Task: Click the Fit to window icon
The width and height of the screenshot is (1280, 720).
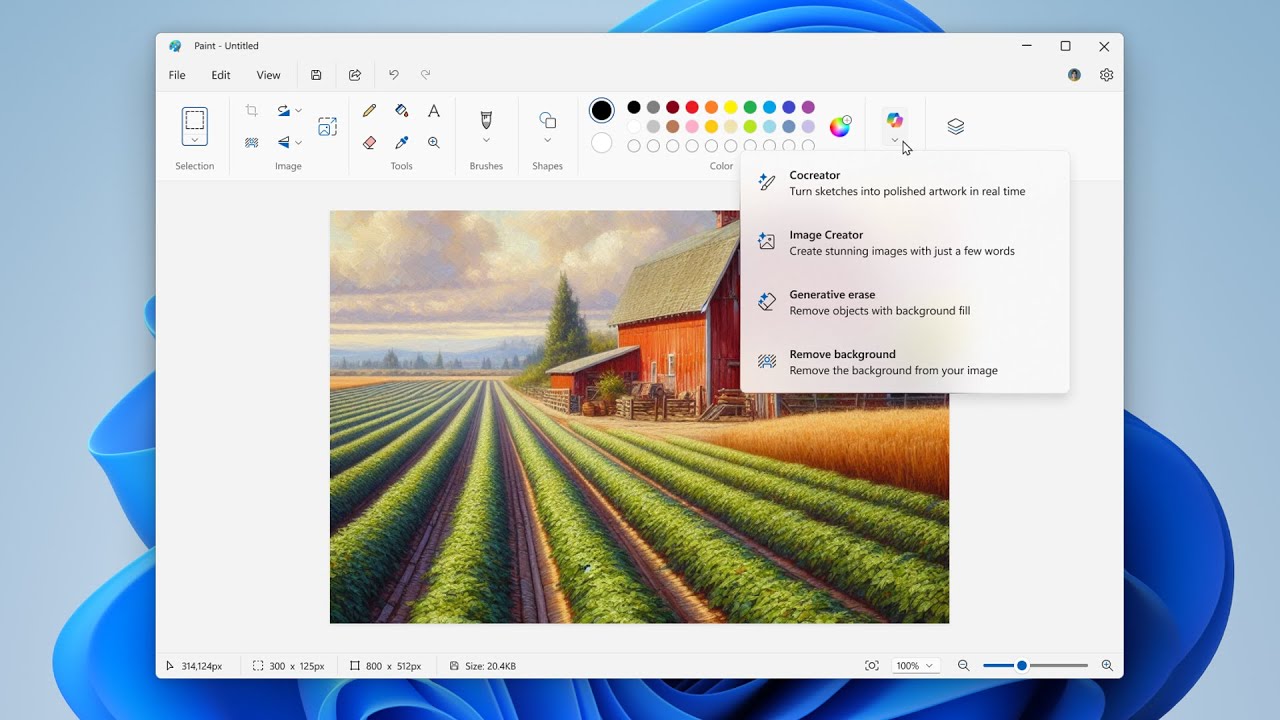Action: [x=872, y=666]
